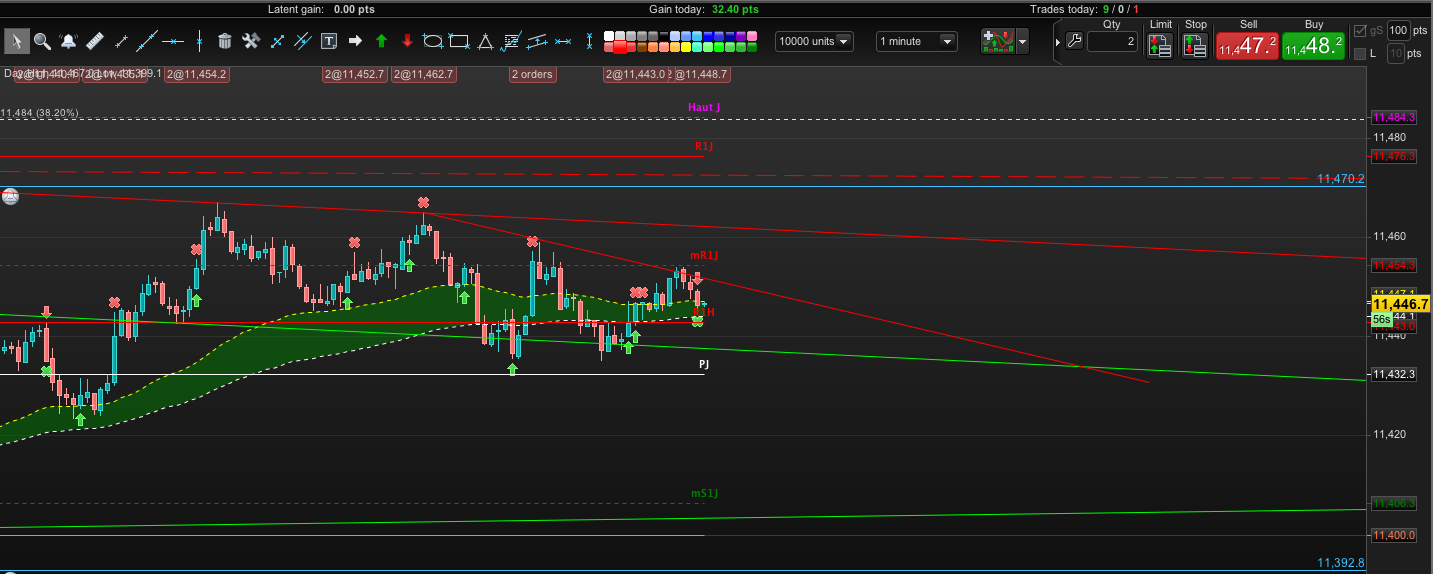Pick the white color swatch
1433x574 pixels.
(609, 36)
